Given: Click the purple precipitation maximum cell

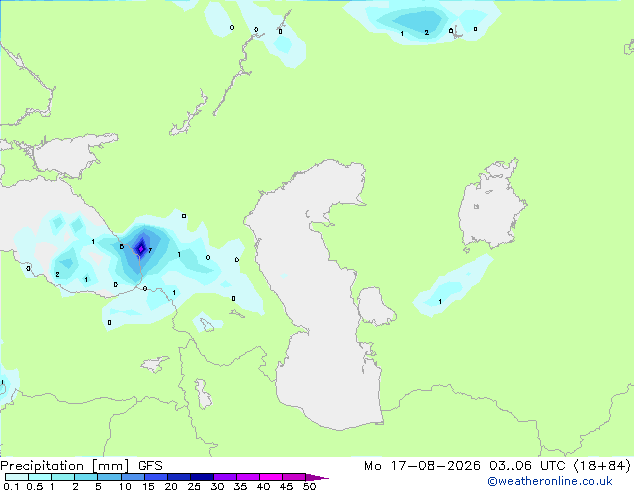Looking at the screenshot, I should [141, 249].
